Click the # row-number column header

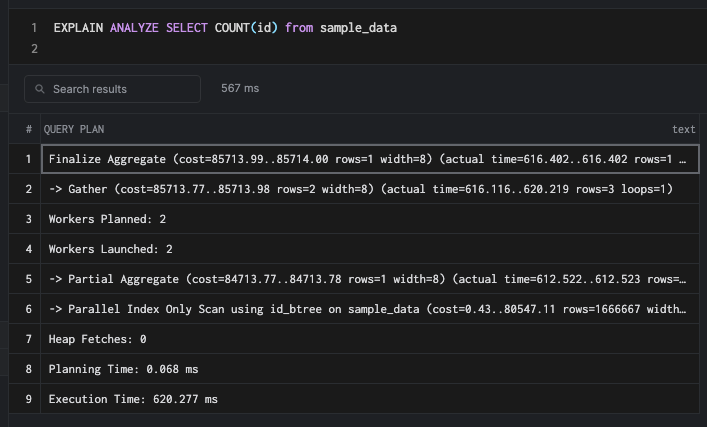click(29, 129)
